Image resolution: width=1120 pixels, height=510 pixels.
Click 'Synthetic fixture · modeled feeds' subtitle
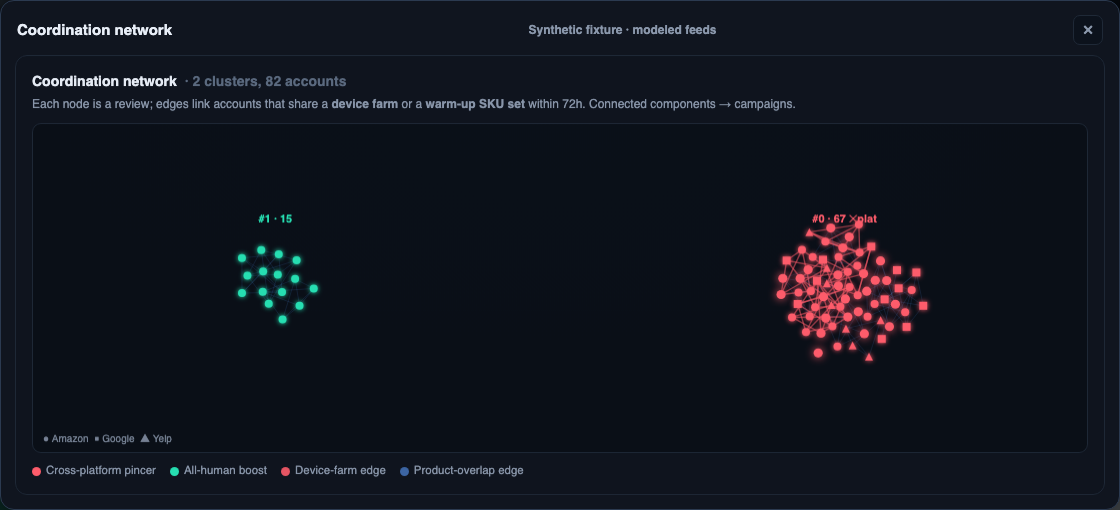click(x=622, y=30)
